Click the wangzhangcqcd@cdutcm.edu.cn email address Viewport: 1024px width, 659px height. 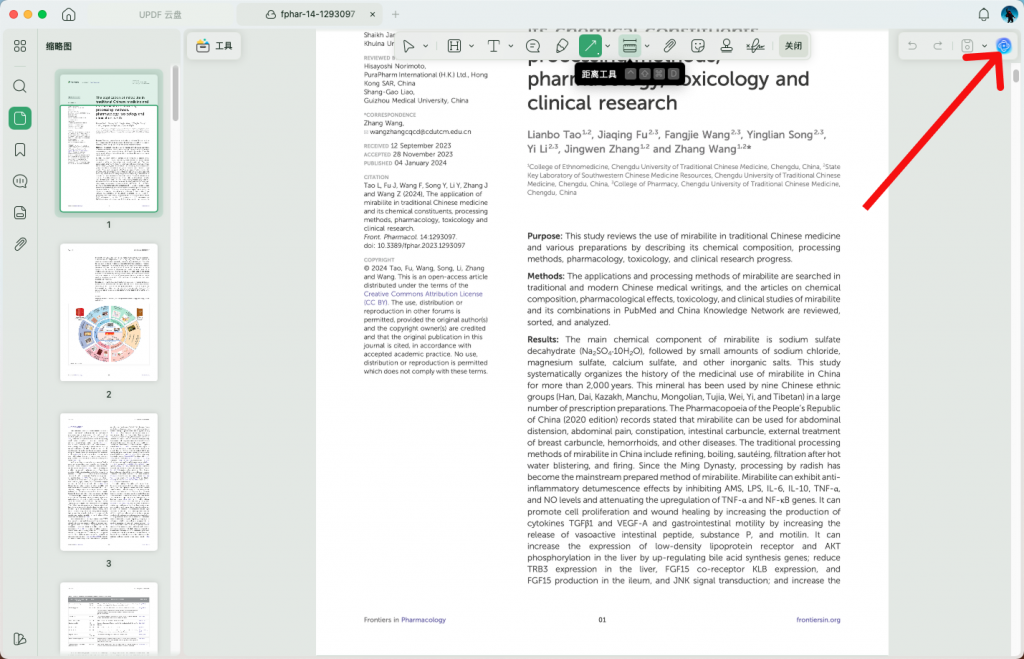coord(421,132)
